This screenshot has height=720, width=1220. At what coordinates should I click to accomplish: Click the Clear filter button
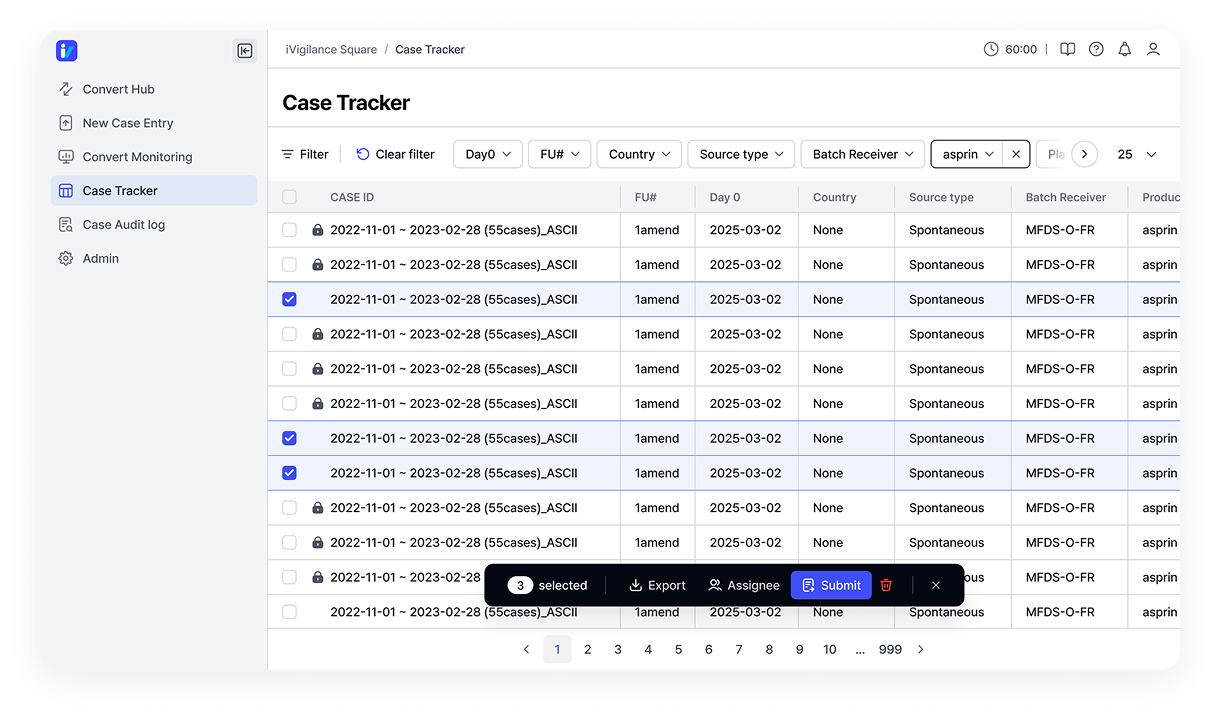(x=395, y=154)
